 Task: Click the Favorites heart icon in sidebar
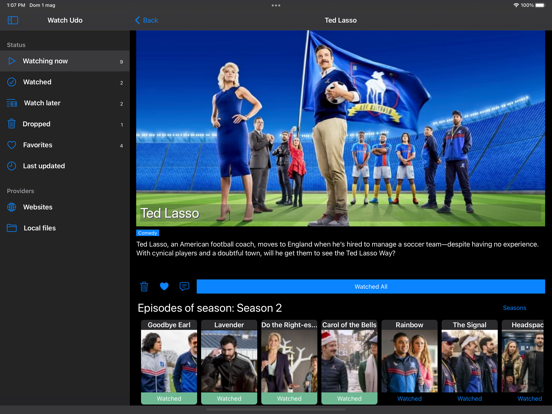click(12, 145)
